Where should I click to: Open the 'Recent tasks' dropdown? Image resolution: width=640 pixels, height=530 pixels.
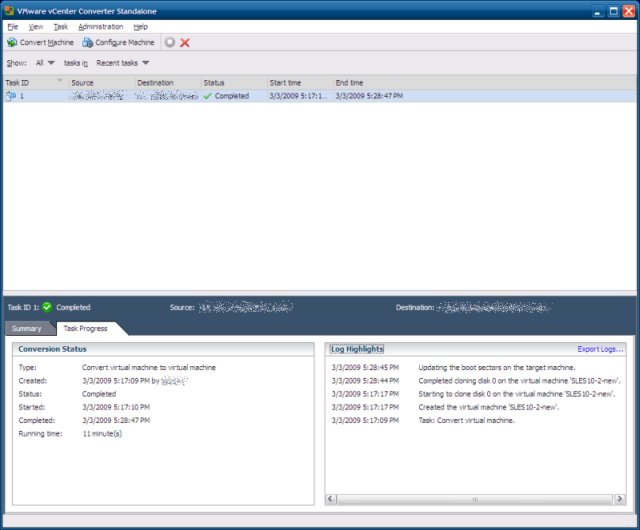[x=123, y=63]
